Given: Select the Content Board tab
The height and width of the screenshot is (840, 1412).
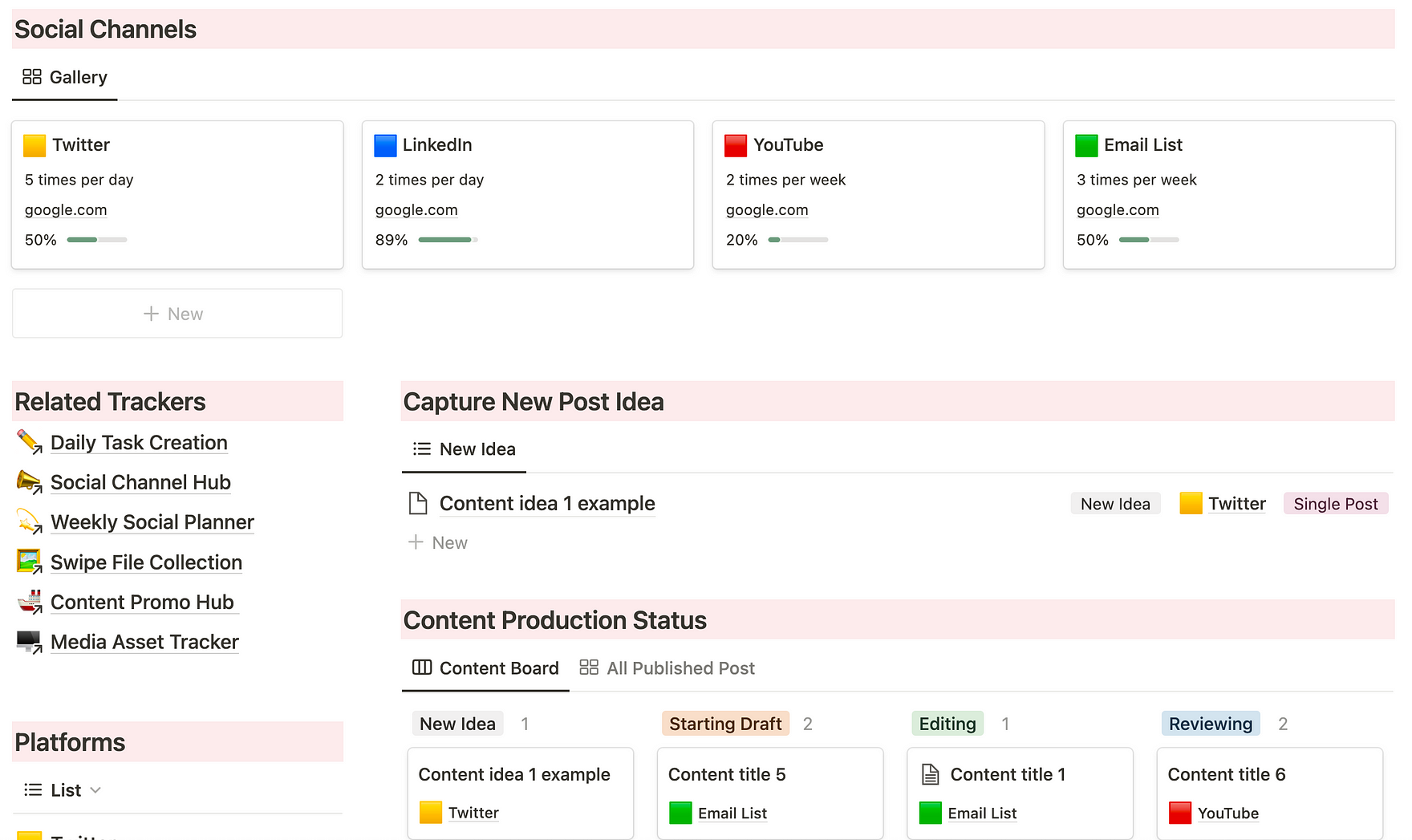Looking at the screenshot, I should 485,668.
